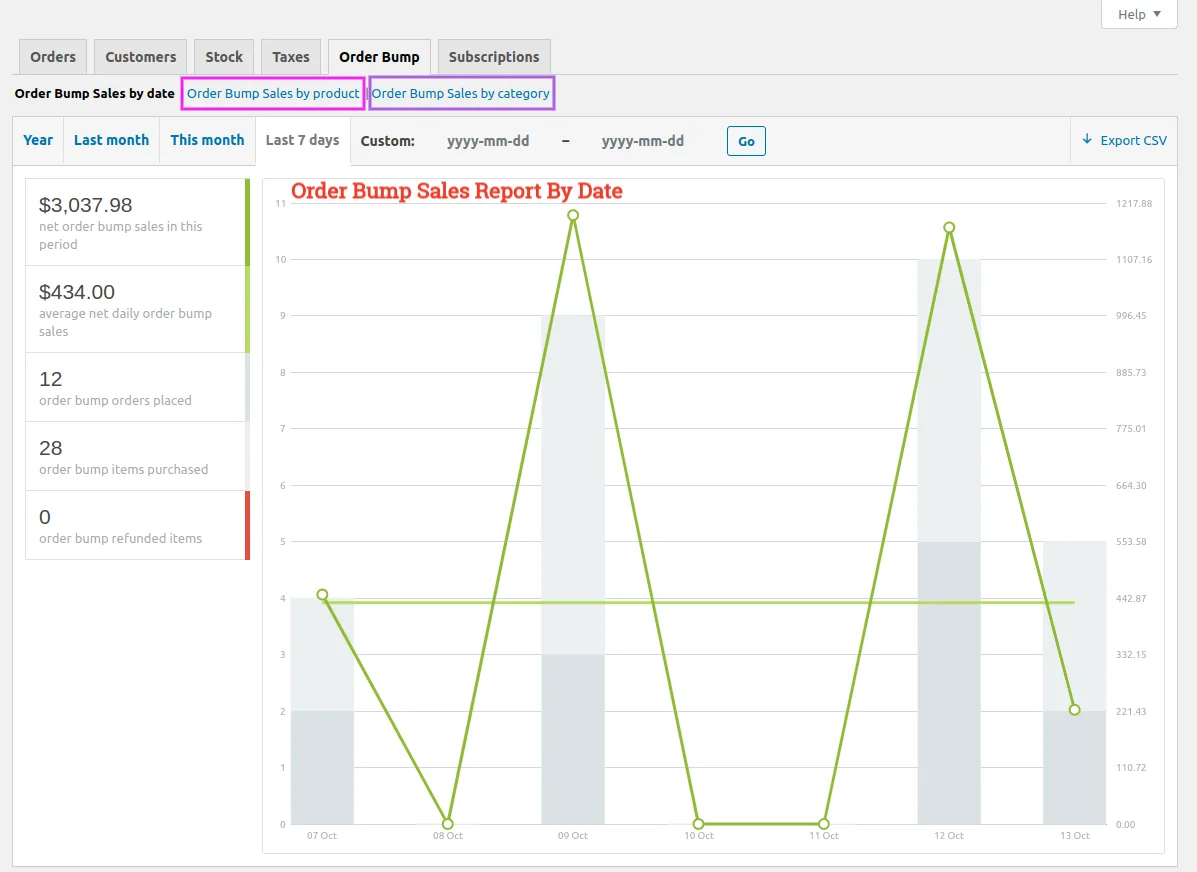Click the Export CSV download icon
The height and width of the screenshot is (872, 1197).
point(1086,140)
